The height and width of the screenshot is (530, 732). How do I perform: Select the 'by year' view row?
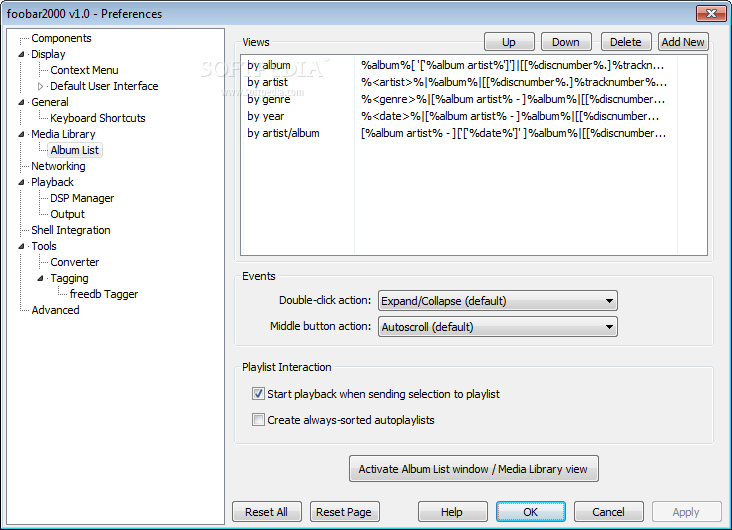tap(460, 116)
